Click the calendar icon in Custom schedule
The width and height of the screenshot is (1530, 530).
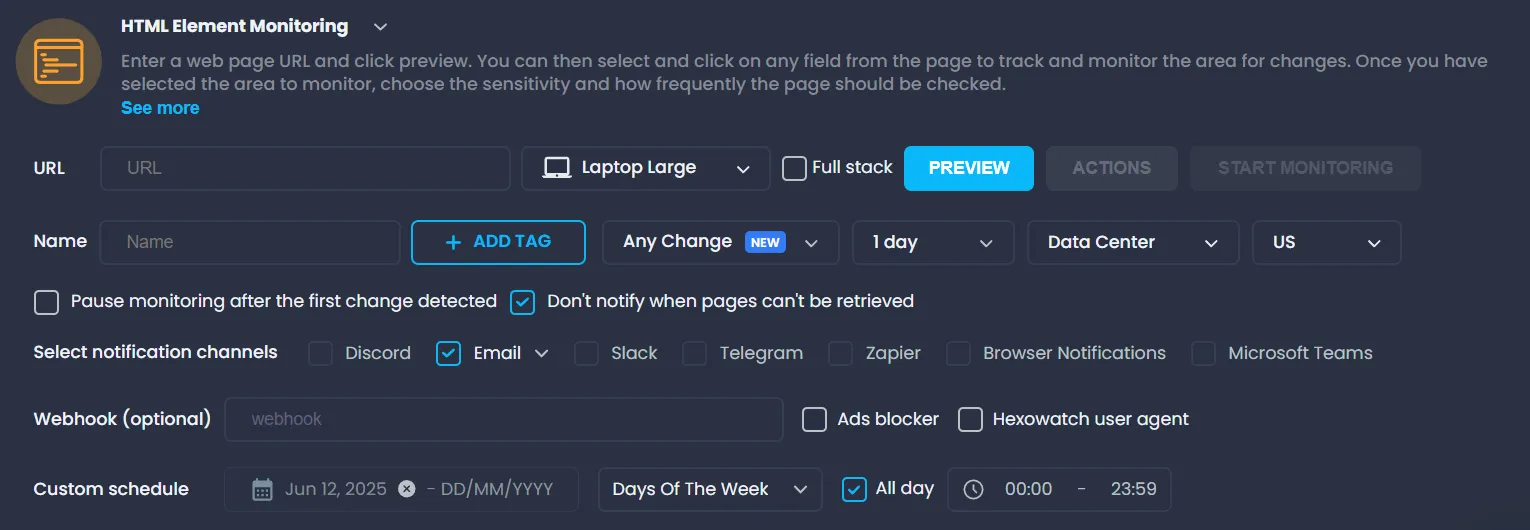(262, 489)
